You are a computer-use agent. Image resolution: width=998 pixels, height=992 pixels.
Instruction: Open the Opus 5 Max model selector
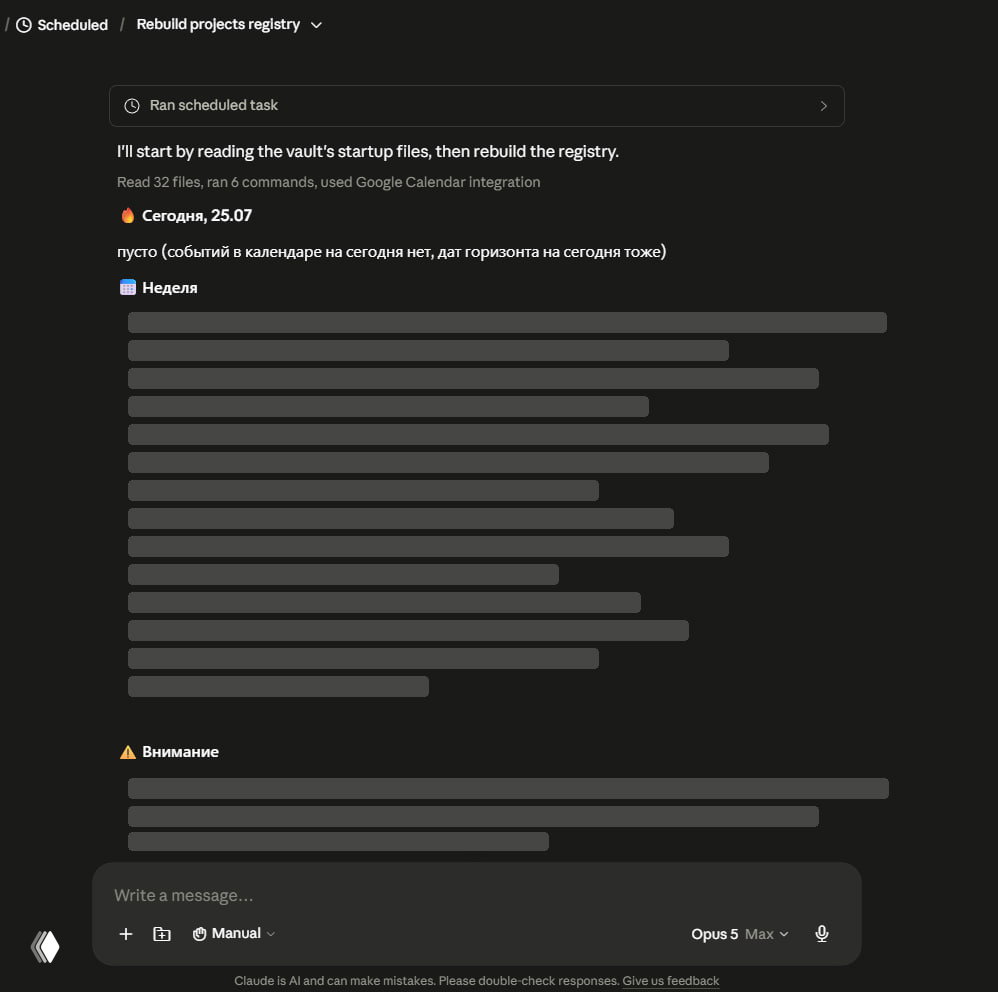pos(740,934)
